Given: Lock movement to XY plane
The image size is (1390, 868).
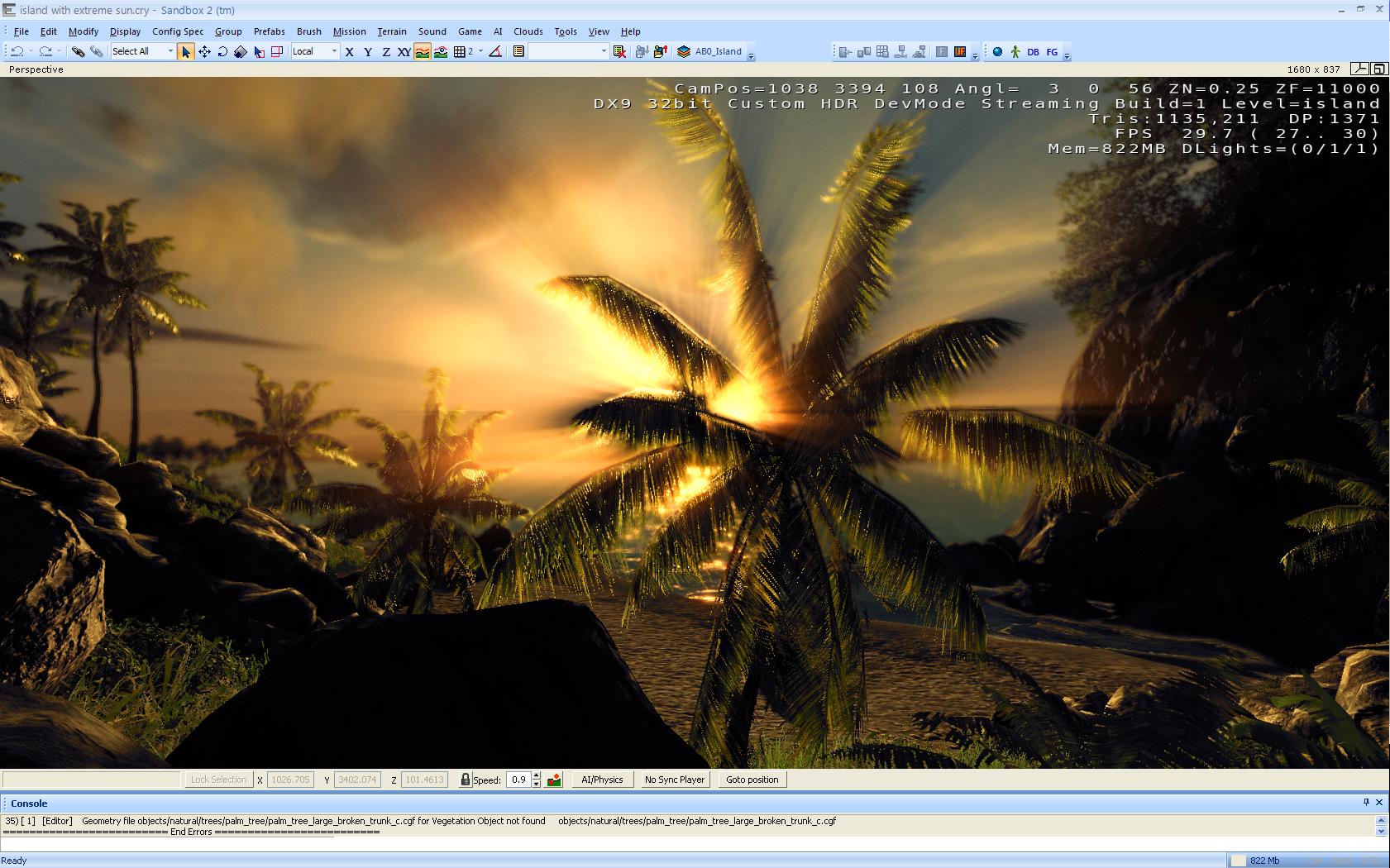Looking at the screenshot, I should point(404,51).
